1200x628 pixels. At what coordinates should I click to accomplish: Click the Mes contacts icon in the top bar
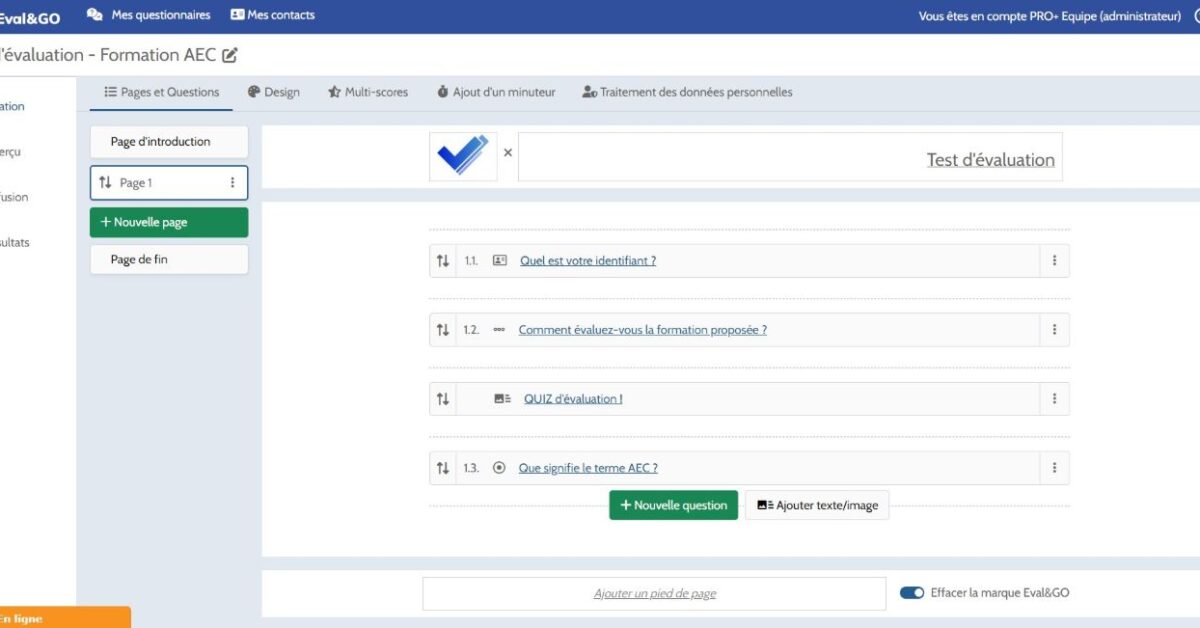tap(236, 14)
